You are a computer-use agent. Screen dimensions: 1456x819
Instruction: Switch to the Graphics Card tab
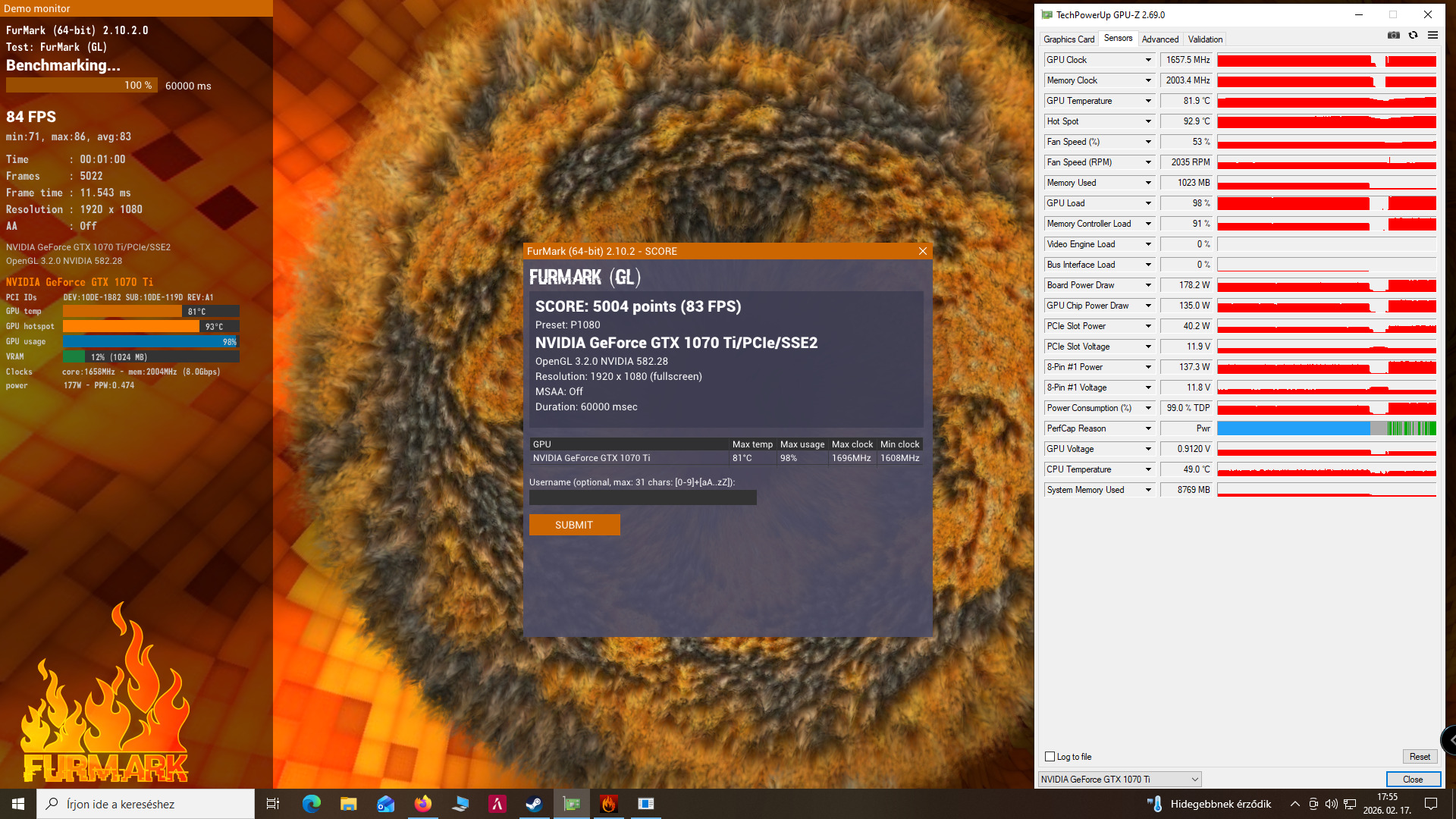[1068, 39]
